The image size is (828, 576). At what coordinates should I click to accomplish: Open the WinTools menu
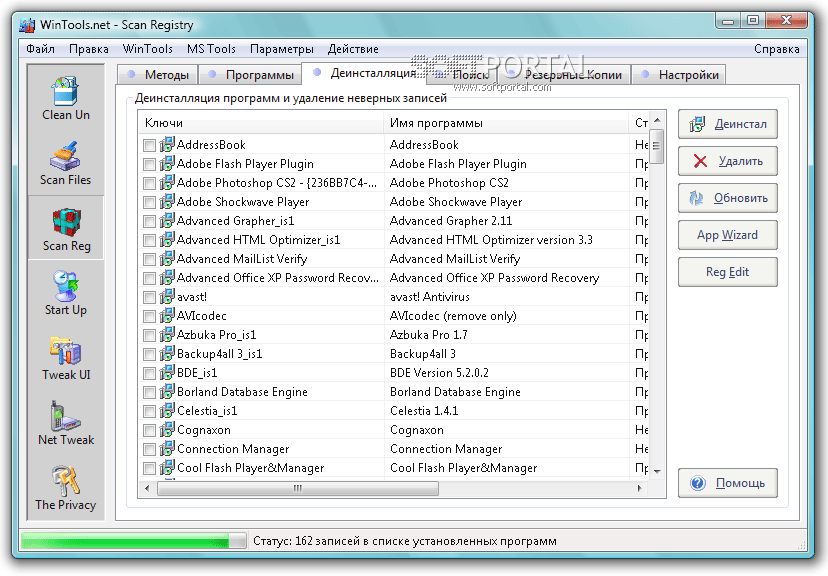(147, 49)
